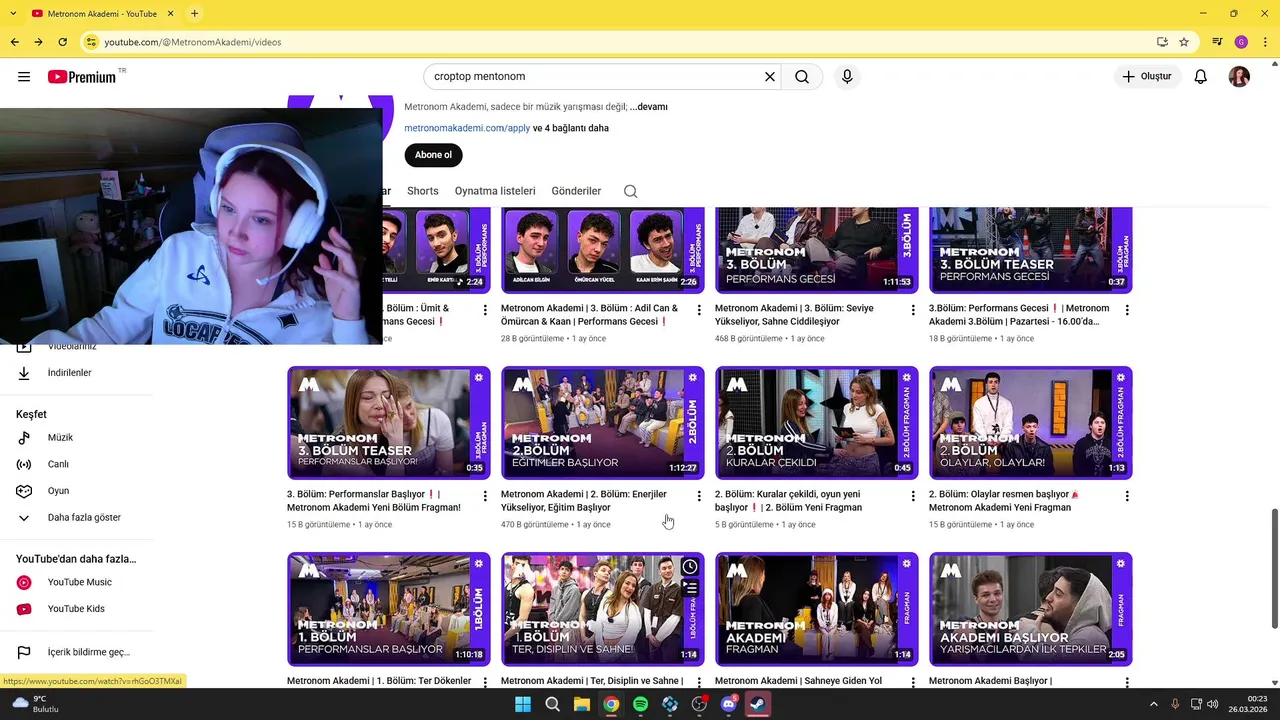The image size is (1280, 720).
Task: Expand channel description via ...devamı
Action: click(648, 107)
